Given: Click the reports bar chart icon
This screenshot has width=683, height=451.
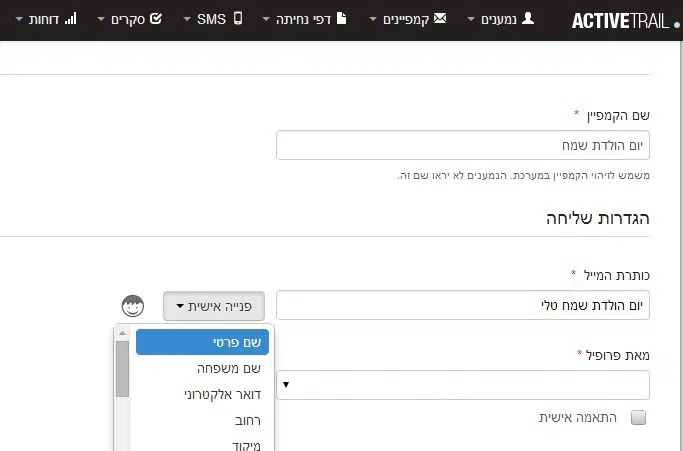Looking at the screenshot, I should [x=70, y=18].
